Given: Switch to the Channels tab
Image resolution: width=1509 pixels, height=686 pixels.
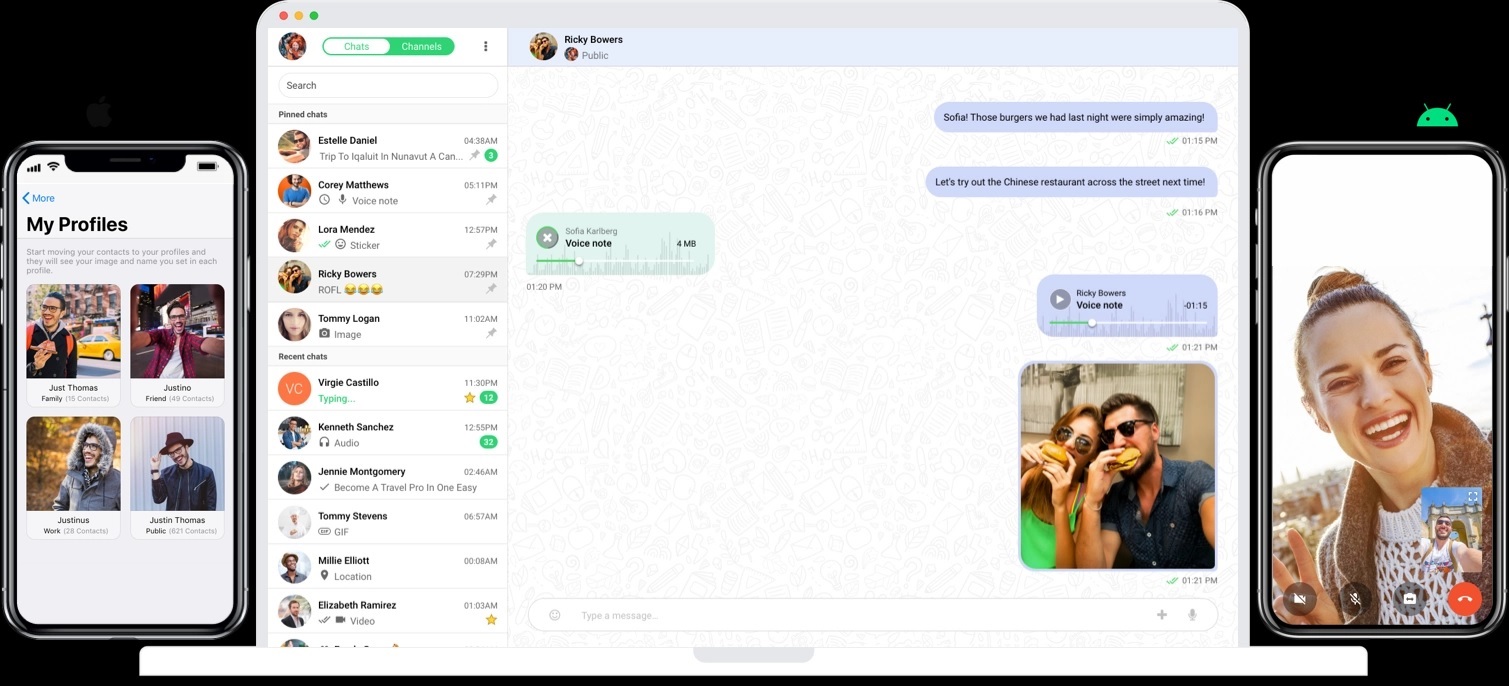Looking at the screenshot, I should tap(421, 46).
